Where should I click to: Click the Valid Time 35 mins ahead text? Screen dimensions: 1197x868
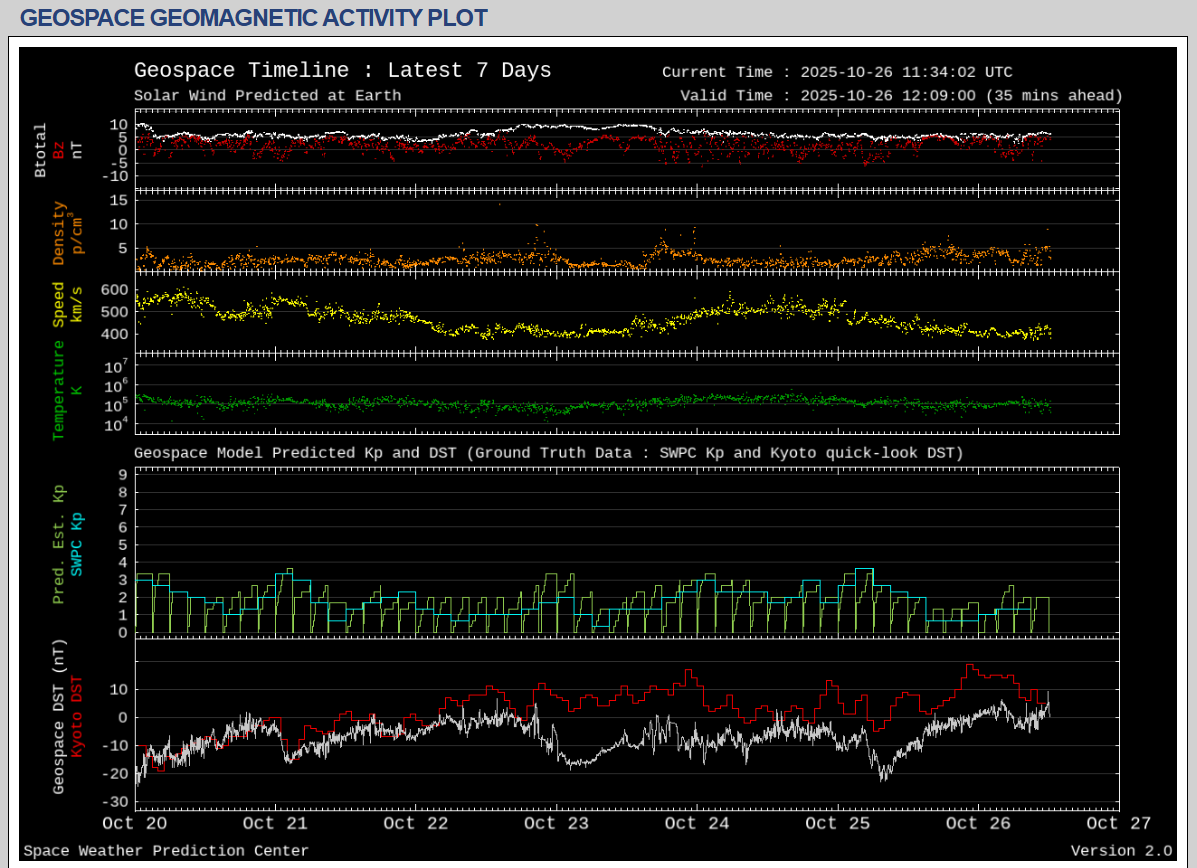pos(901,96)
